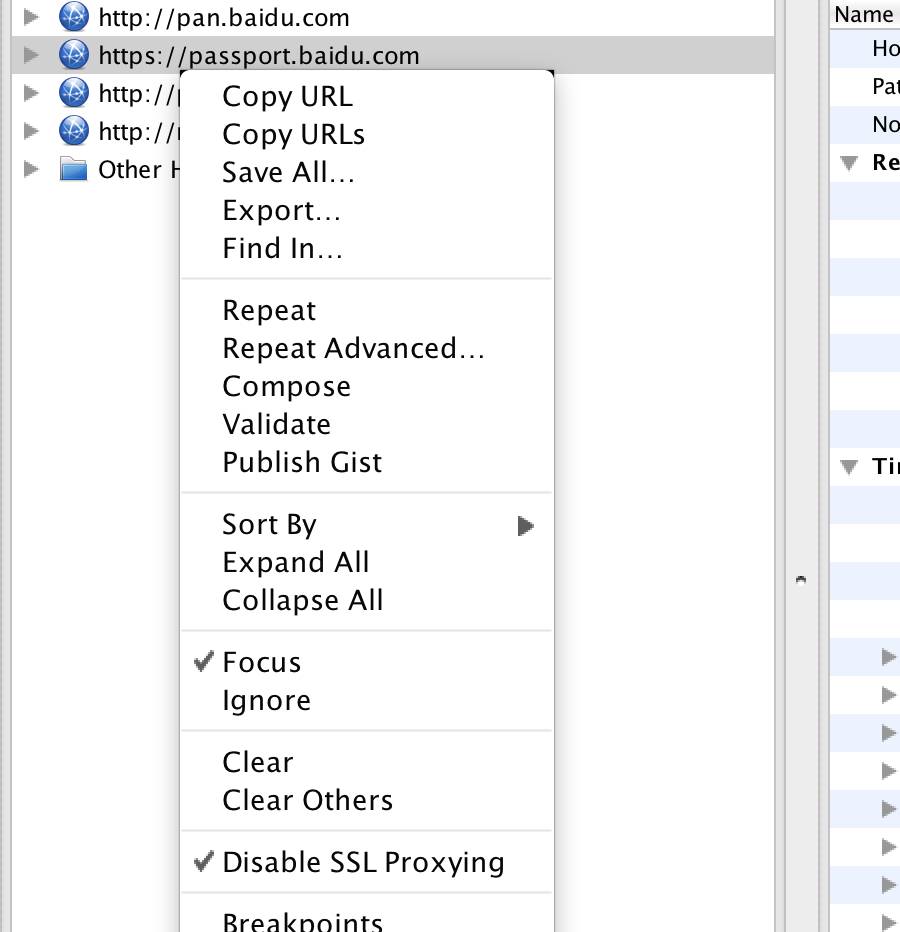Screen dimensions: 900x932
Task: Collapse the Timing section in the details panel
Action: click(x=848, y=466)
